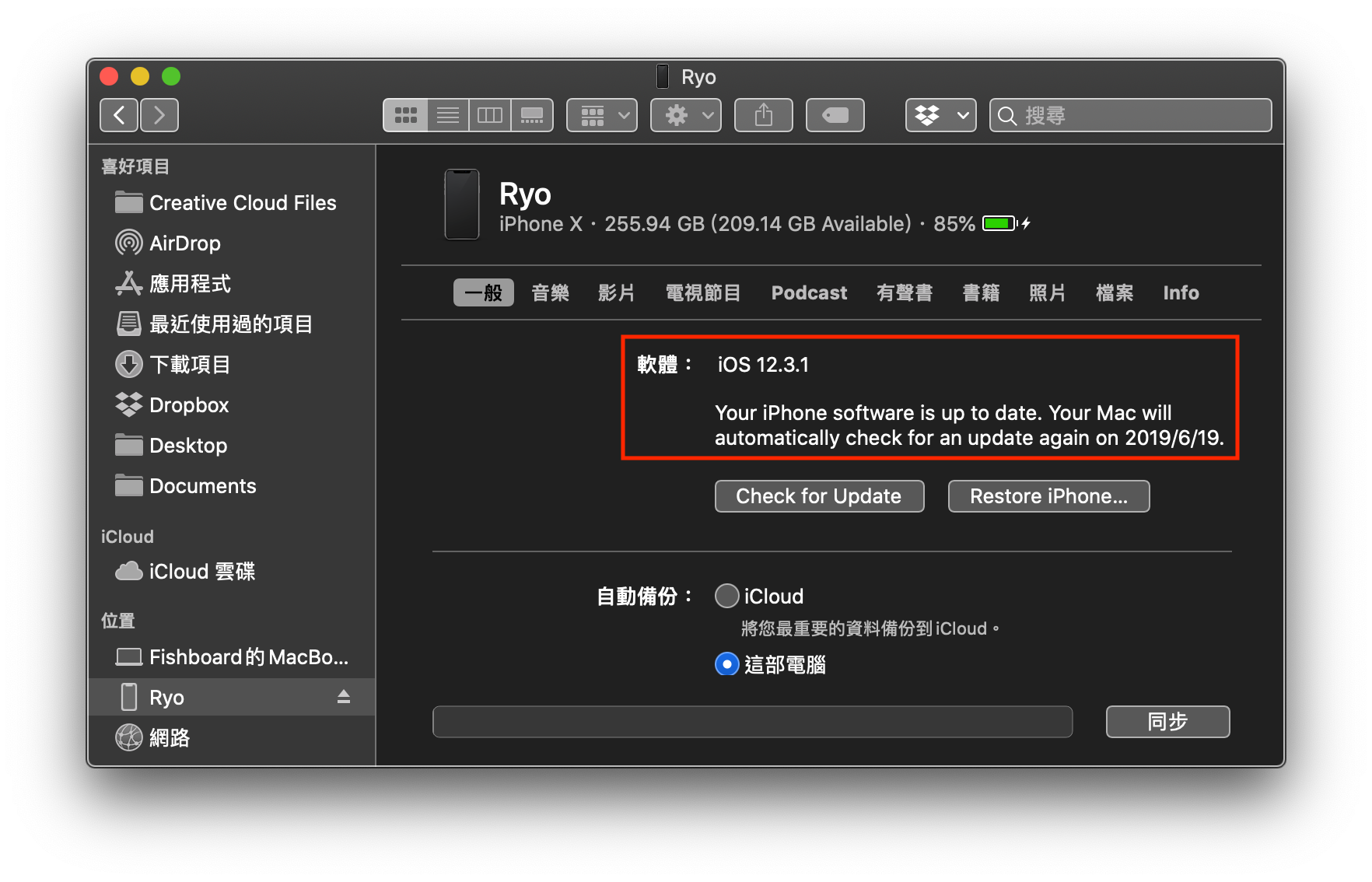
Task: Switch to the 有聲書 tab
Action: coord(905,292)
